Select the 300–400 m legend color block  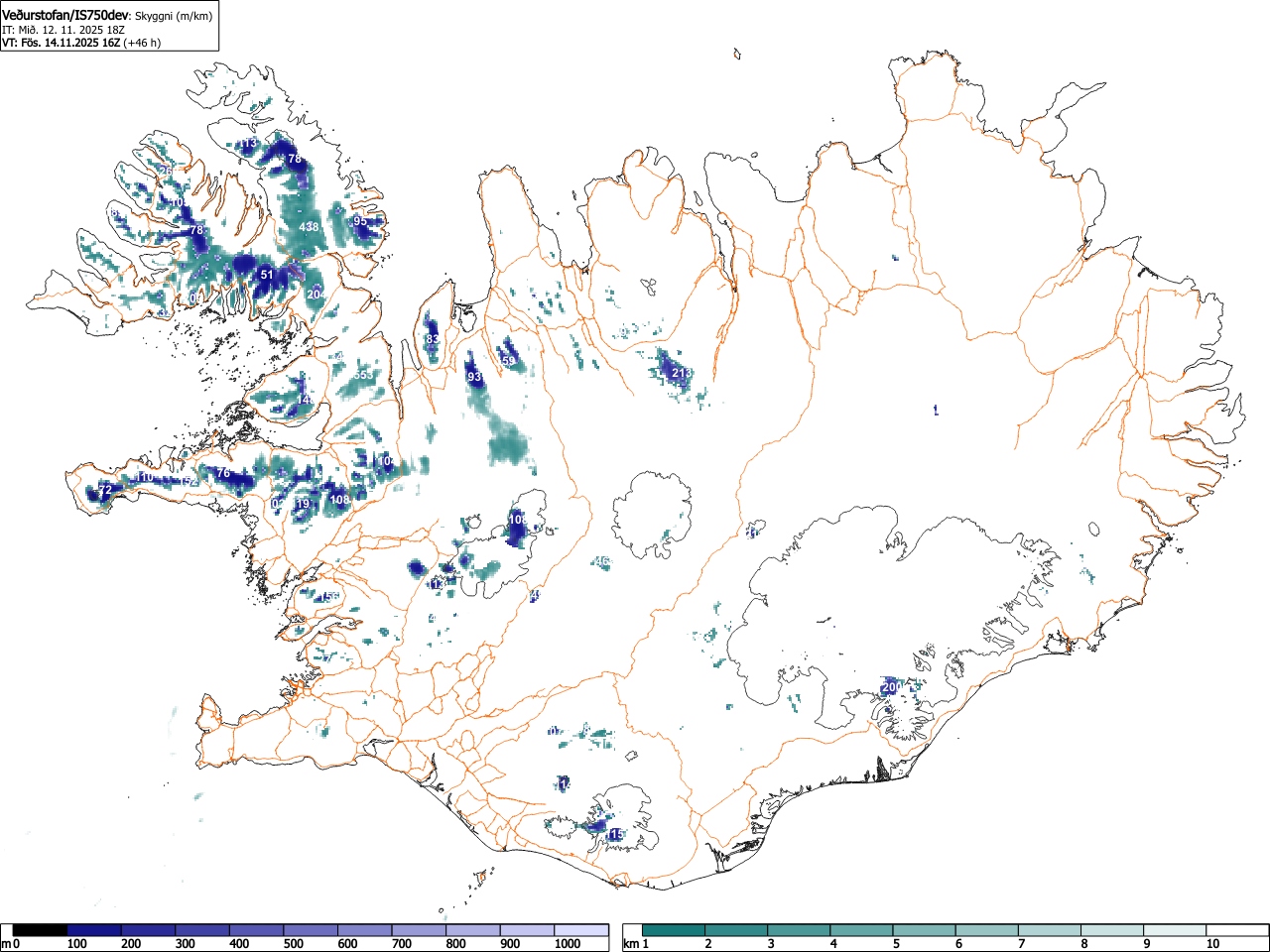tap(202, 930)
